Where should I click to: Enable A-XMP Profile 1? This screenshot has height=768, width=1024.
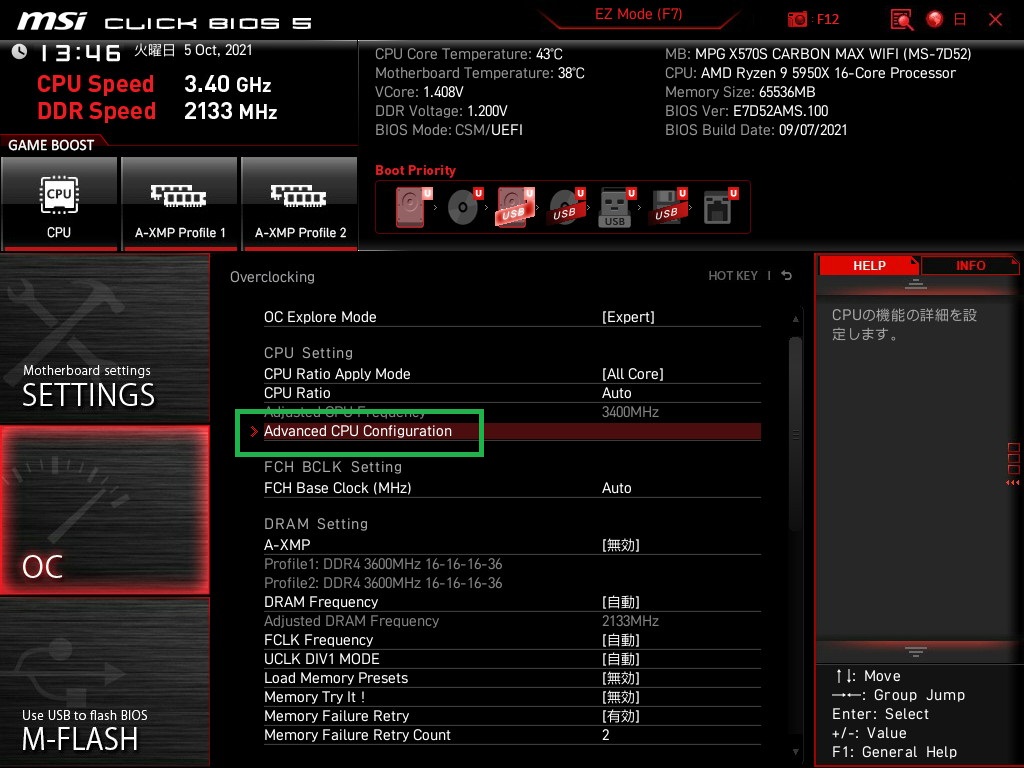[180, 204]
